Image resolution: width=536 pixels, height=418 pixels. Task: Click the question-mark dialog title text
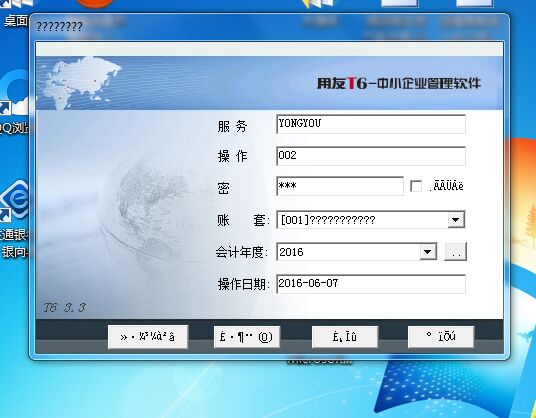click(x=59, y=27)
